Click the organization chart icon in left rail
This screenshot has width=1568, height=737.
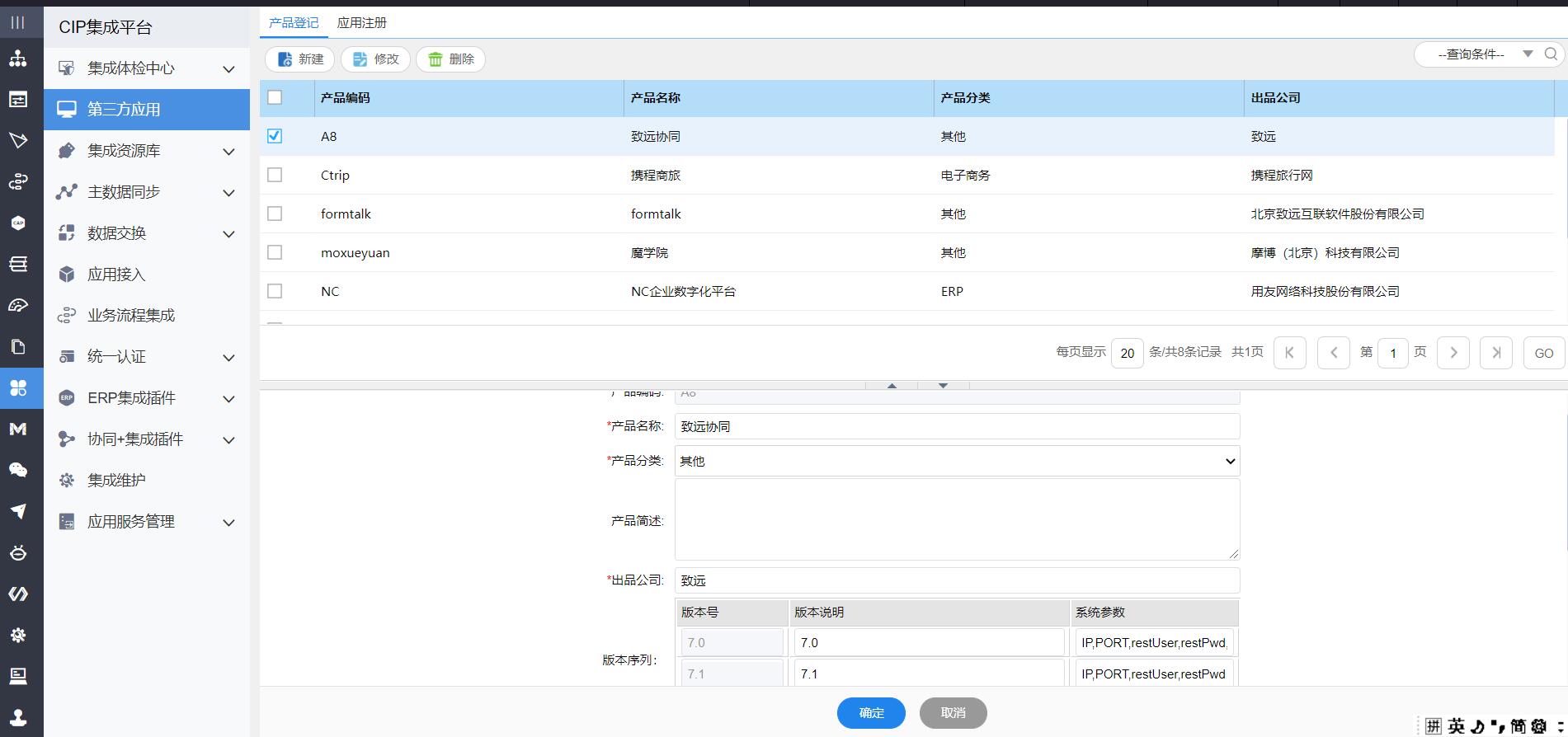tap(18, 59)
